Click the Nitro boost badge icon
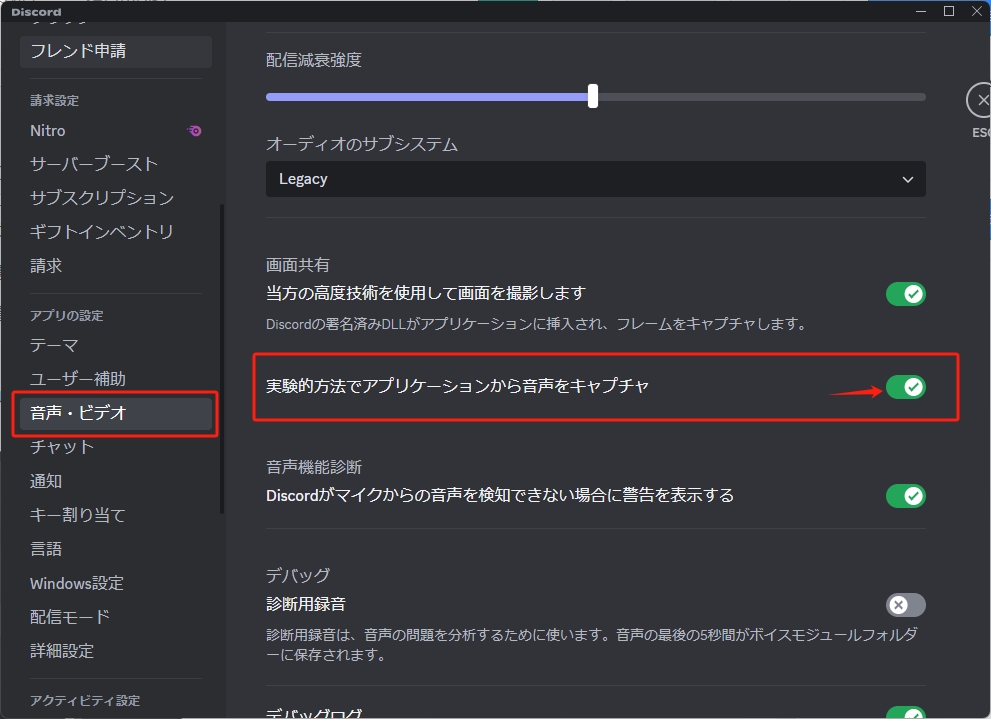Image resolution: width=991 pixels, height=719 pixels. pos(194,131)
